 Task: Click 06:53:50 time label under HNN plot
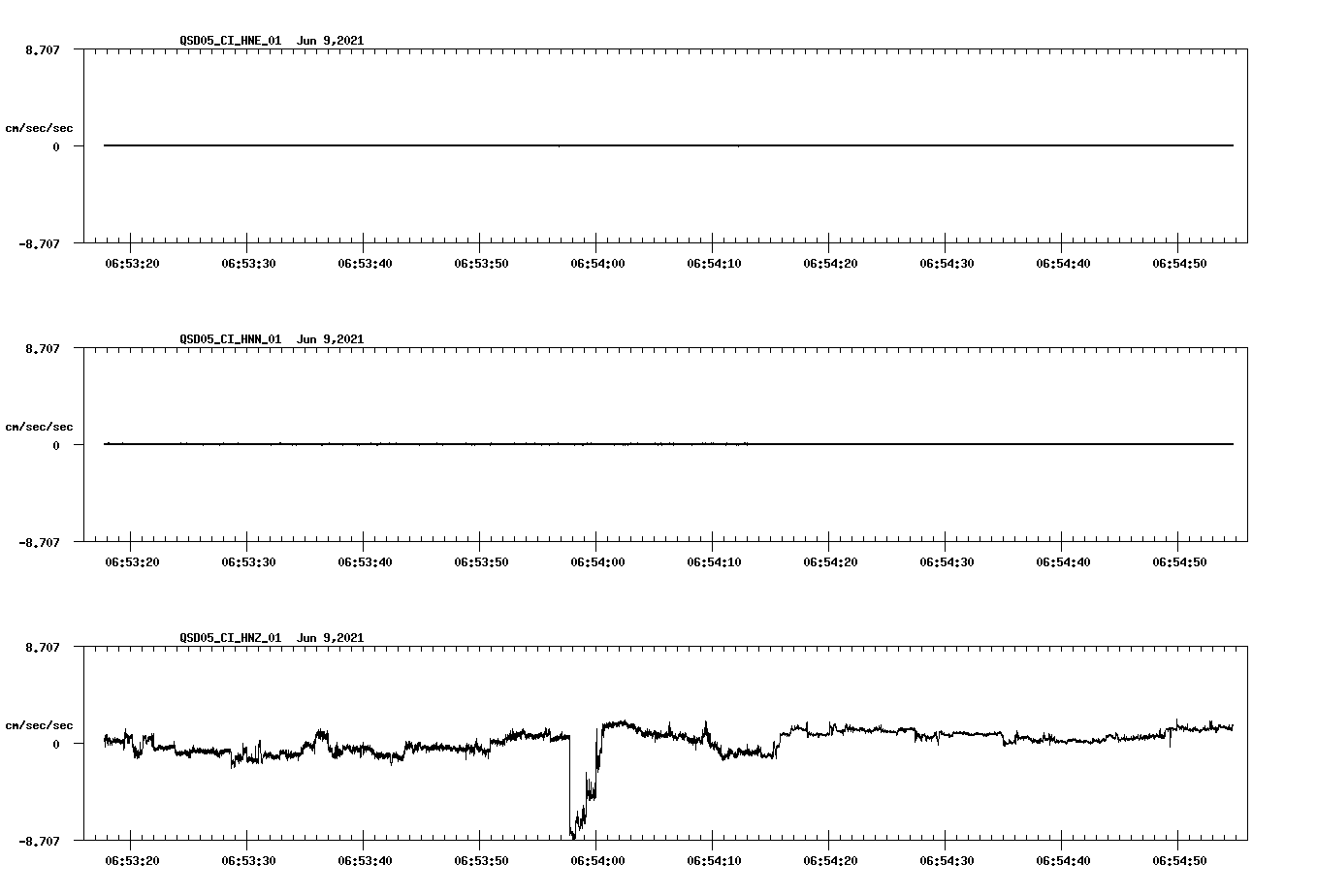481,561
